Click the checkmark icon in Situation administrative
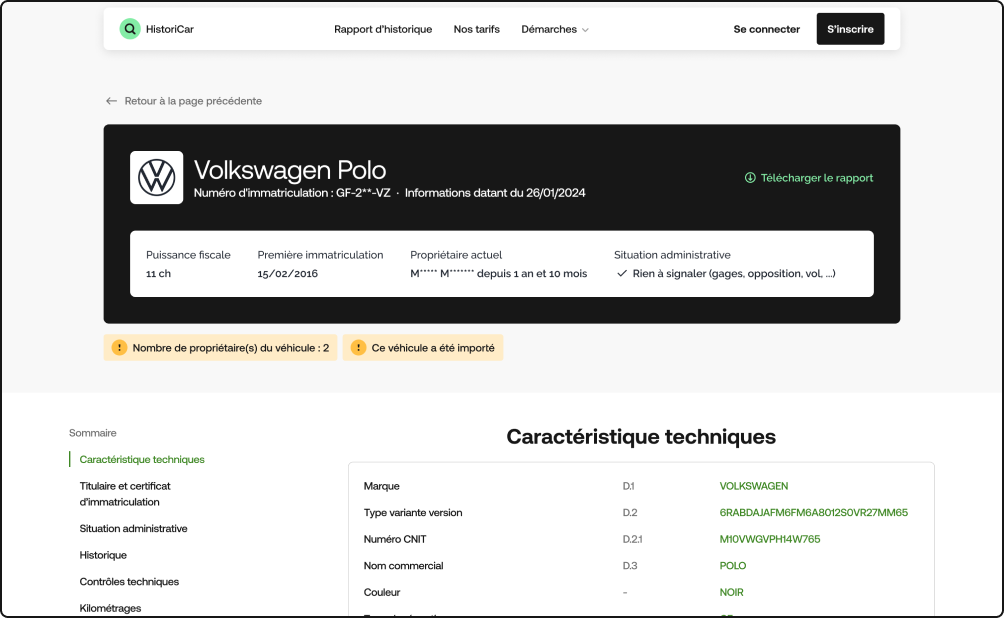1004x618 pixels. (x=622, y=273)
